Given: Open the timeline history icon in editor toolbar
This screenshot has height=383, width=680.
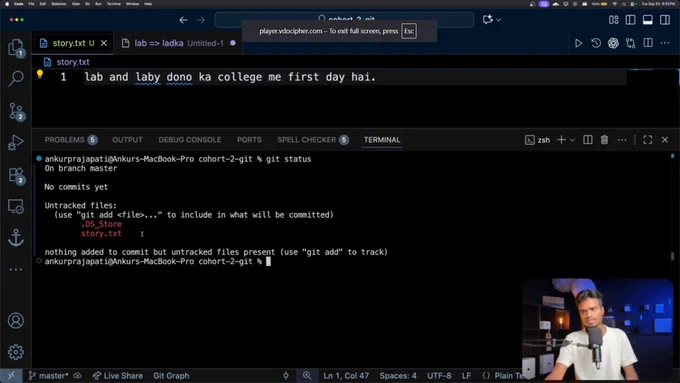Looking at the screenshot, I should click(x=596, y=43).
